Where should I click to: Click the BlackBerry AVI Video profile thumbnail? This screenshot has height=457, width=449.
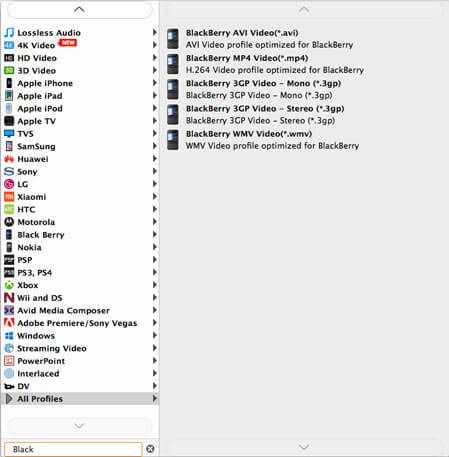click(173, 39)
